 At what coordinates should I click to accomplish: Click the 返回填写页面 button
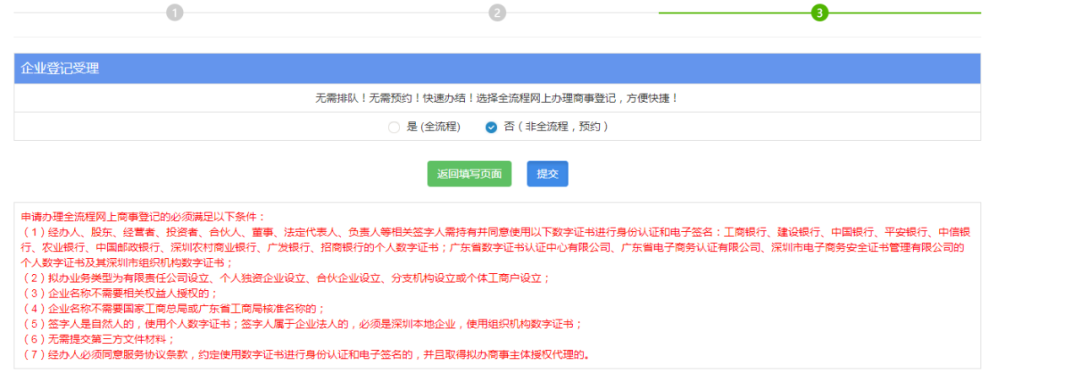[469, 174]
